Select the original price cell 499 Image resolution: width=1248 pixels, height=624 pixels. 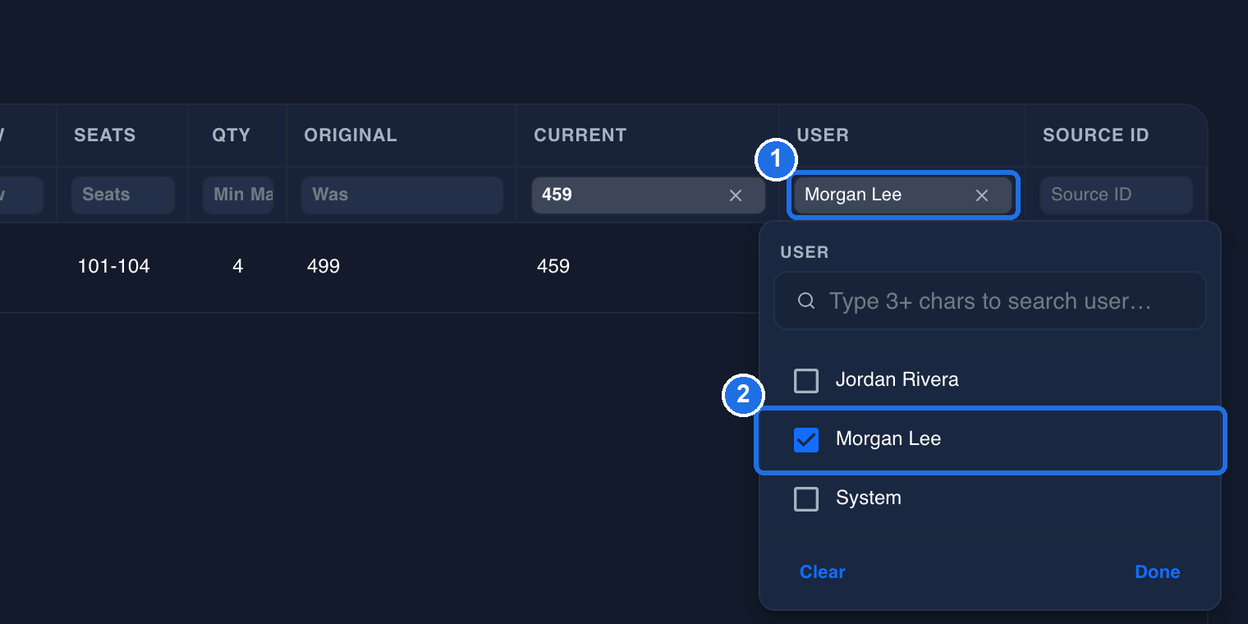pos(324,266)
